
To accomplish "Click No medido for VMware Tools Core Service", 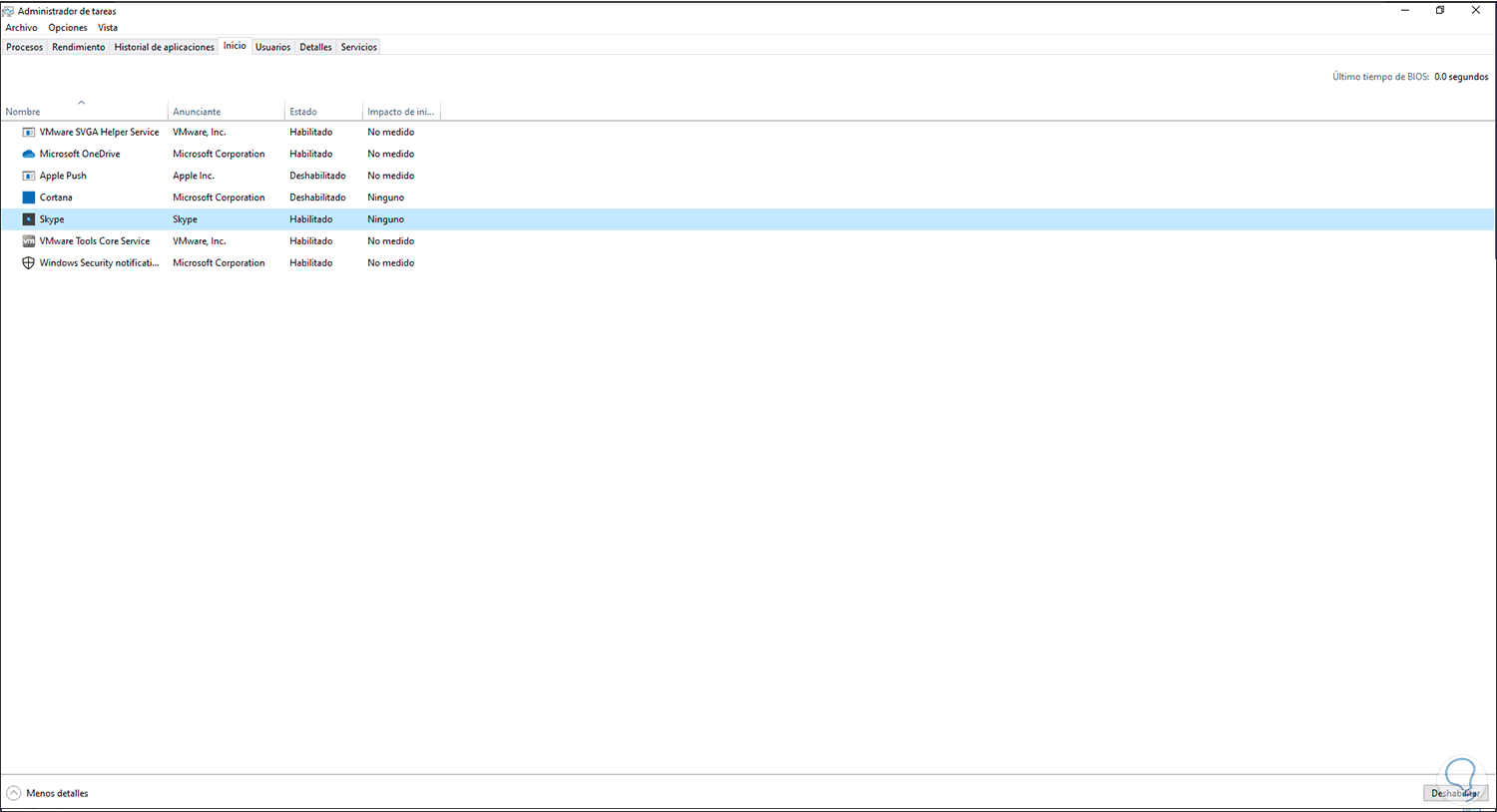I will click(390, 241).
